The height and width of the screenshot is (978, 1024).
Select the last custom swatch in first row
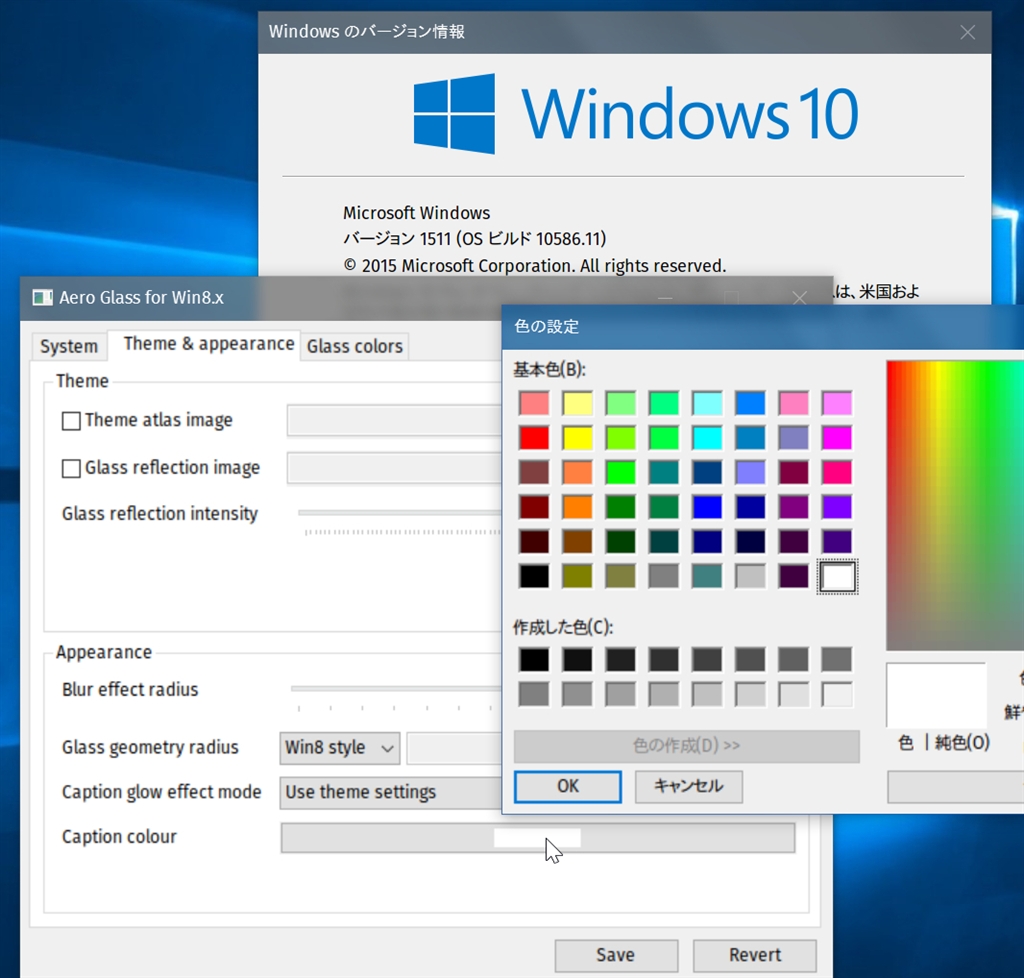coord(837,660)
